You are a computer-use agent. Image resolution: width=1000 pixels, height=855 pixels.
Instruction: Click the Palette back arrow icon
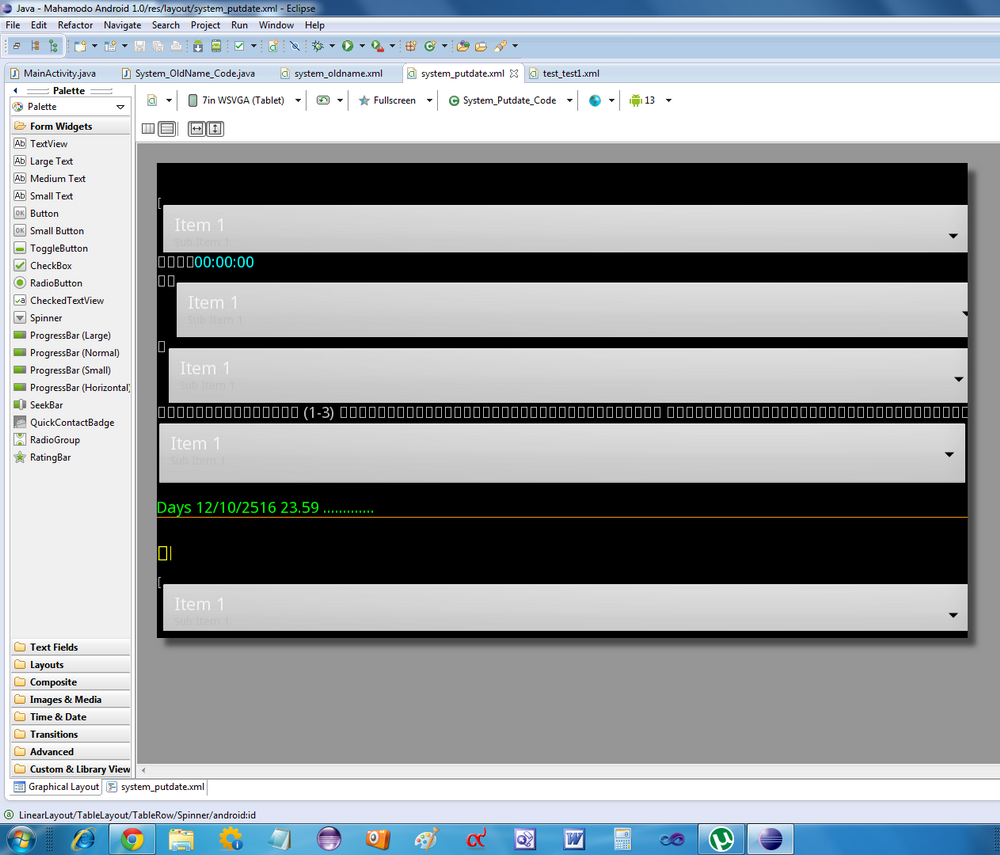pos(15,91)
